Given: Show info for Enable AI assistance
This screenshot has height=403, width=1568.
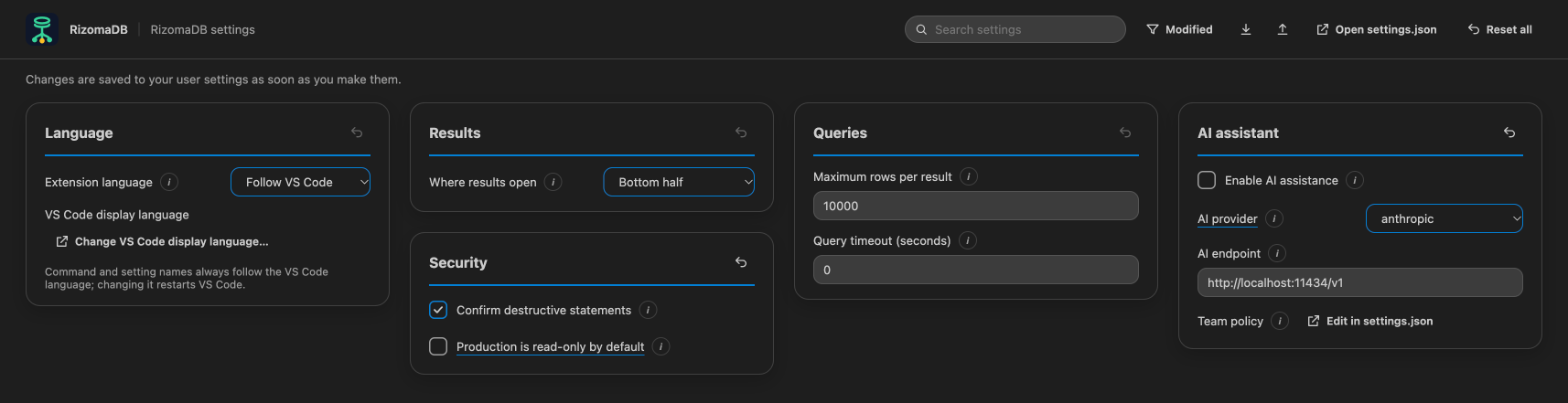Looking at the screenshot, I should 1354,180.
